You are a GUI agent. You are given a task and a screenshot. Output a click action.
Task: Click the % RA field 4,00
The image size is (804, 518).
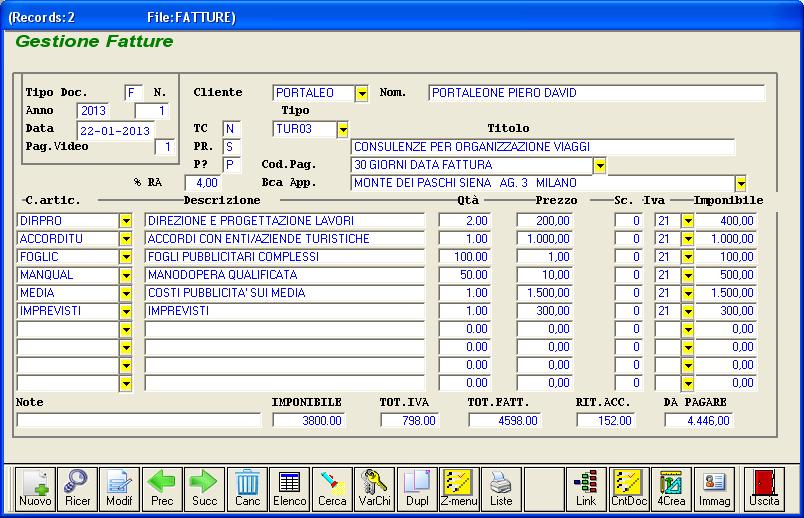203,183
